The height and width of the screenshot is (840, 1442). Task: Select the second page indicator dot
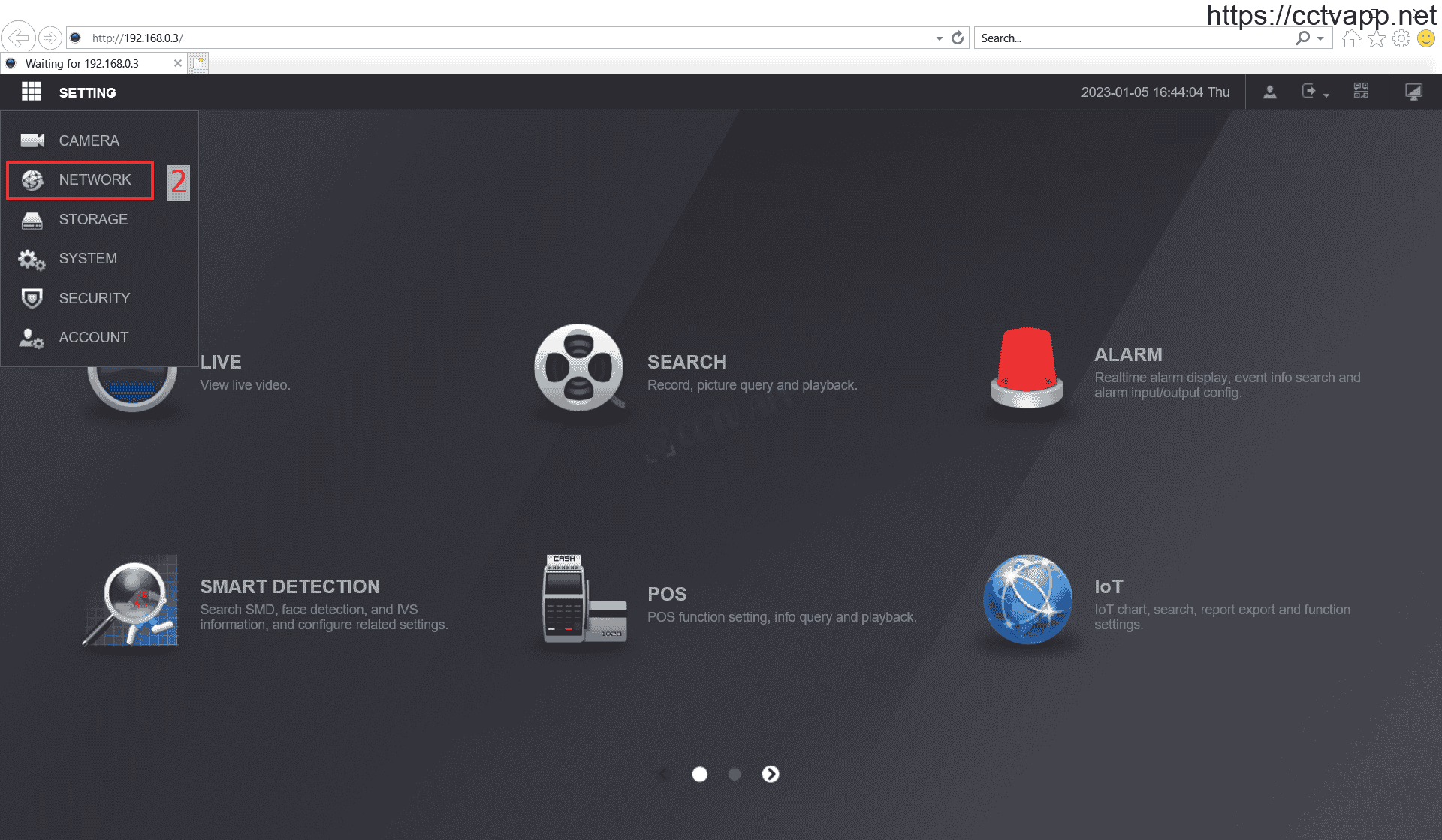(735, 774)
